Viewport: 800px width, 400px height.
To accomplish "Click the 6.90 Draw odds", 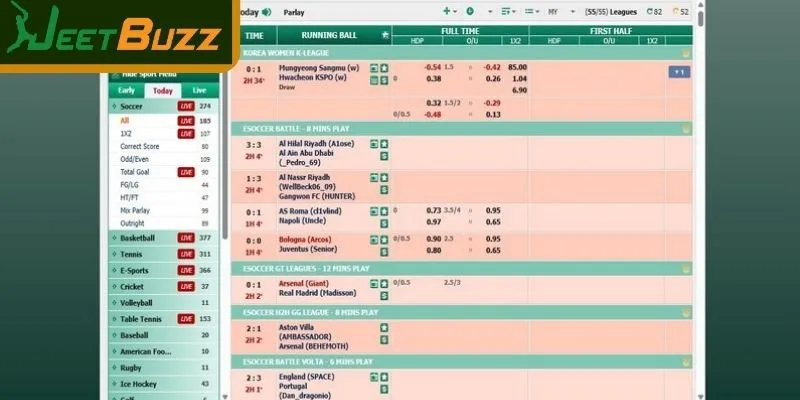I will 519,90.
